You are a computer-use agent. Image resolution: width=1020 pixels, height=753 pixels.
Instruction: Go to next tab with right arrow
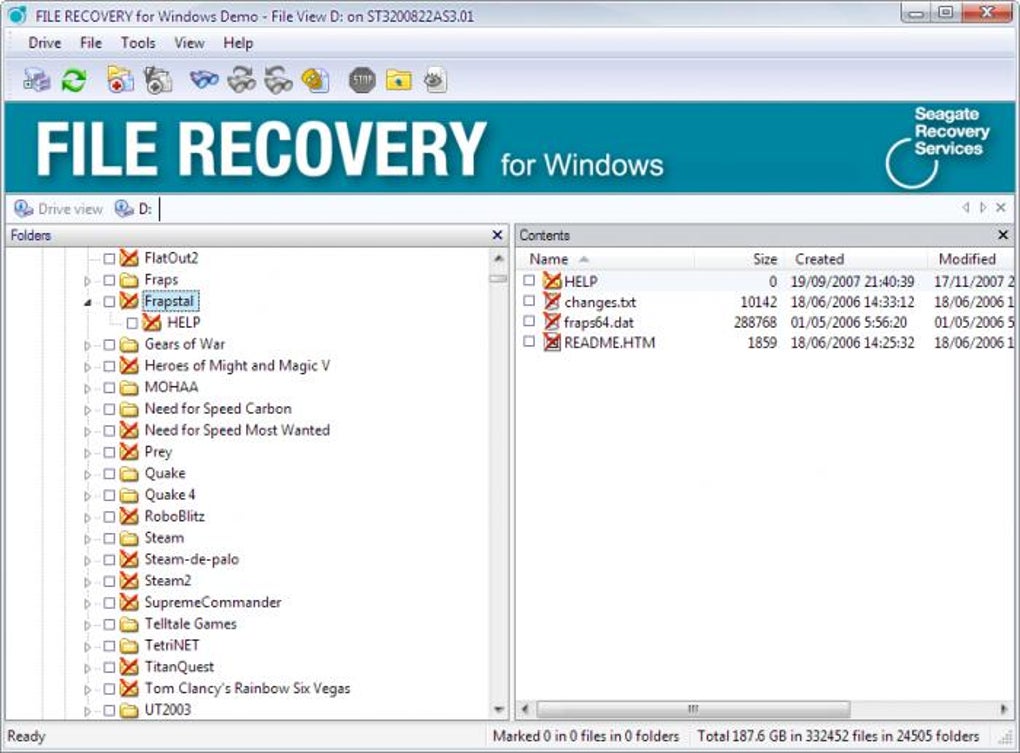pos(983,207)
